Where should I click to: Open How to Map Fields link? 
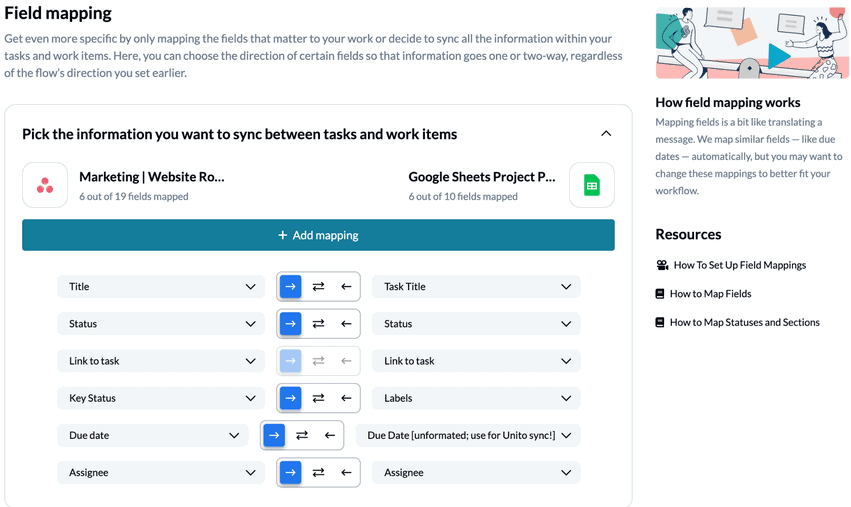coord(710,294)
